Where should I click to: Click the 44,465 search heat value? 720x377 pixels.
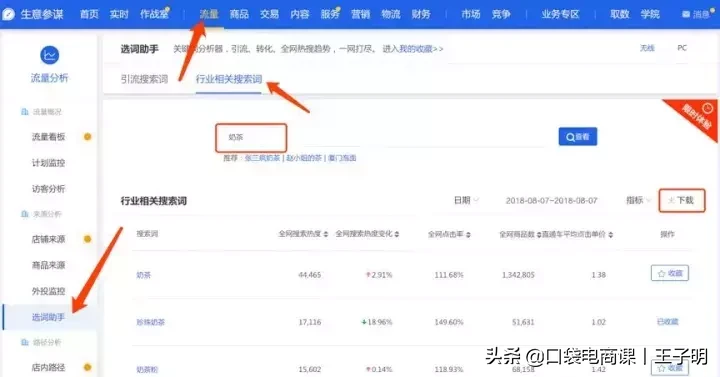pyautogui.click(x=309, y=275)
